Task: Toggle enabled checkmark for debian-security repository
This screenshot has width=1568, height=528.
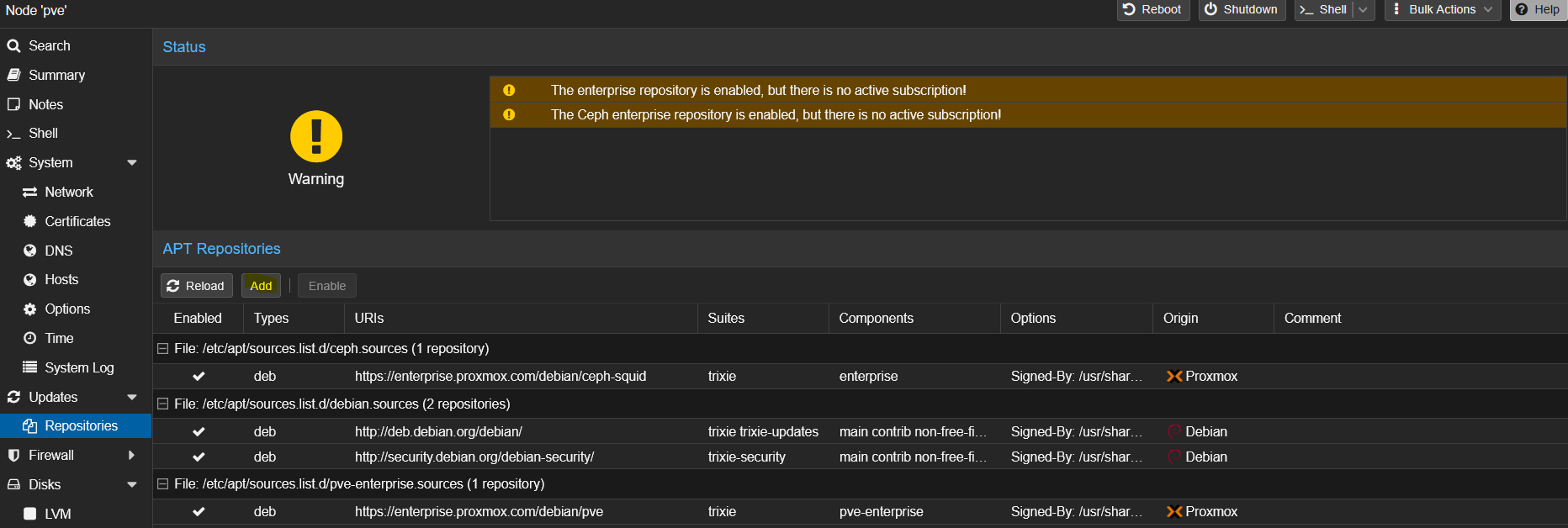Action: click(199, 457)
